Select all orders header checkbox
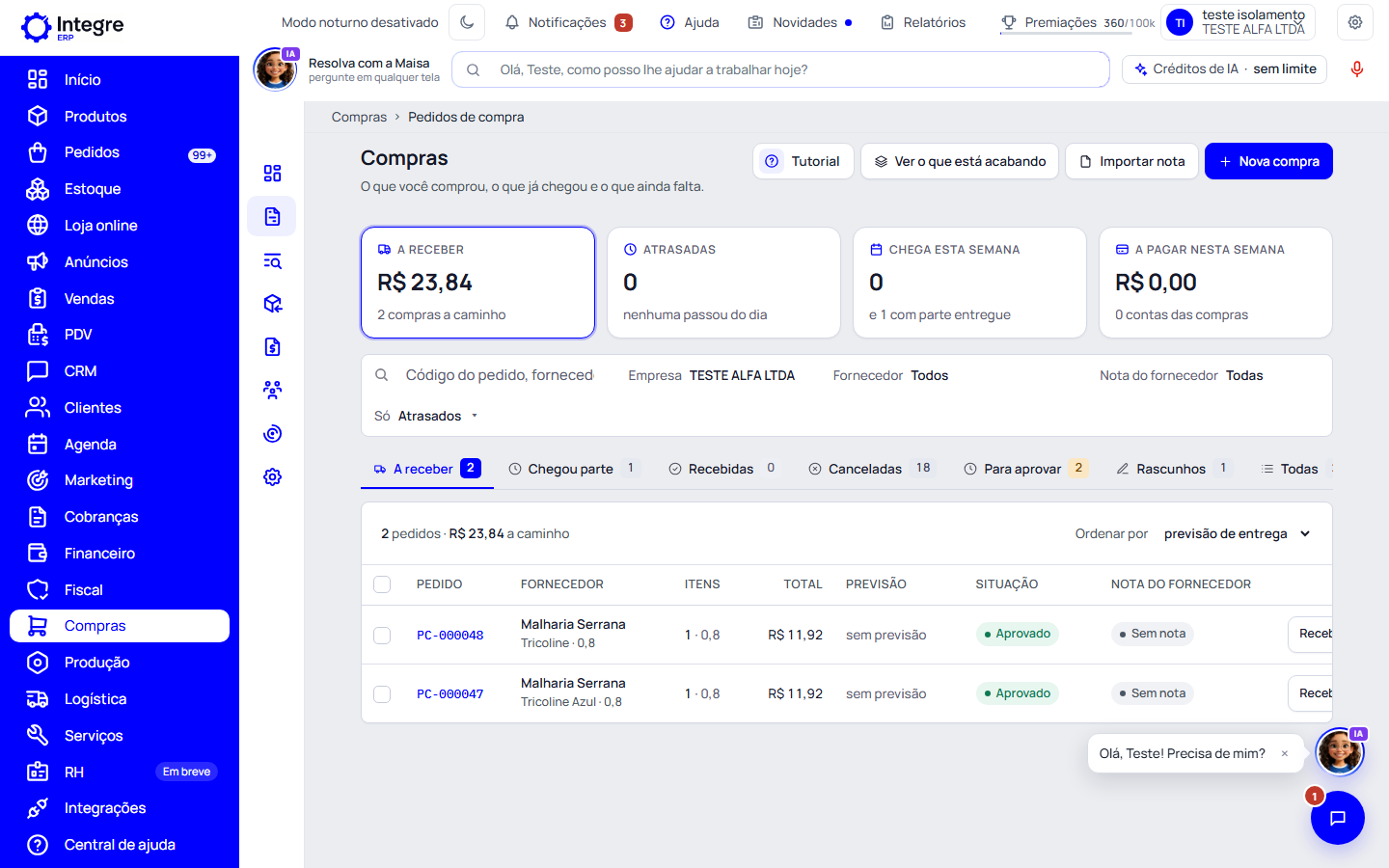1389x868 pixels. point(382,584)
